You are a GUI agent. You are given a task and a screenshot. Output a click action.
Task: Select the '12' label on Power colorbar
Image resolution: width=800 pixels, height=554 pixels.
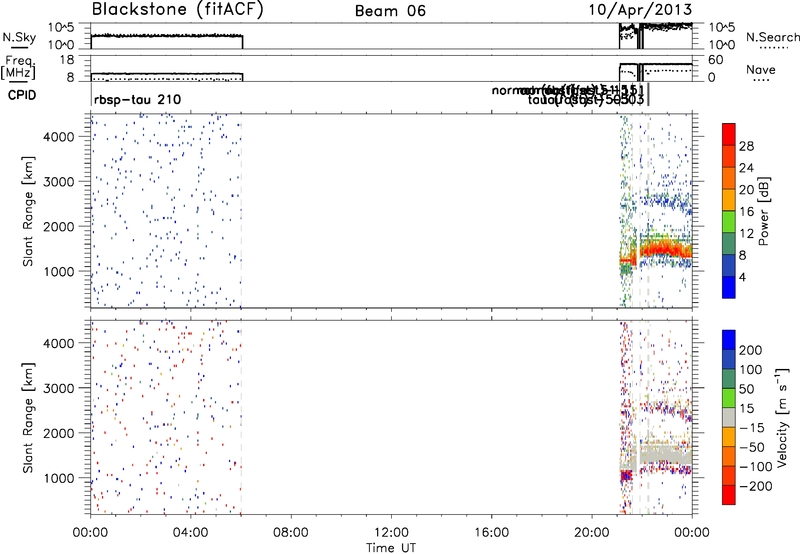point(746,234)
